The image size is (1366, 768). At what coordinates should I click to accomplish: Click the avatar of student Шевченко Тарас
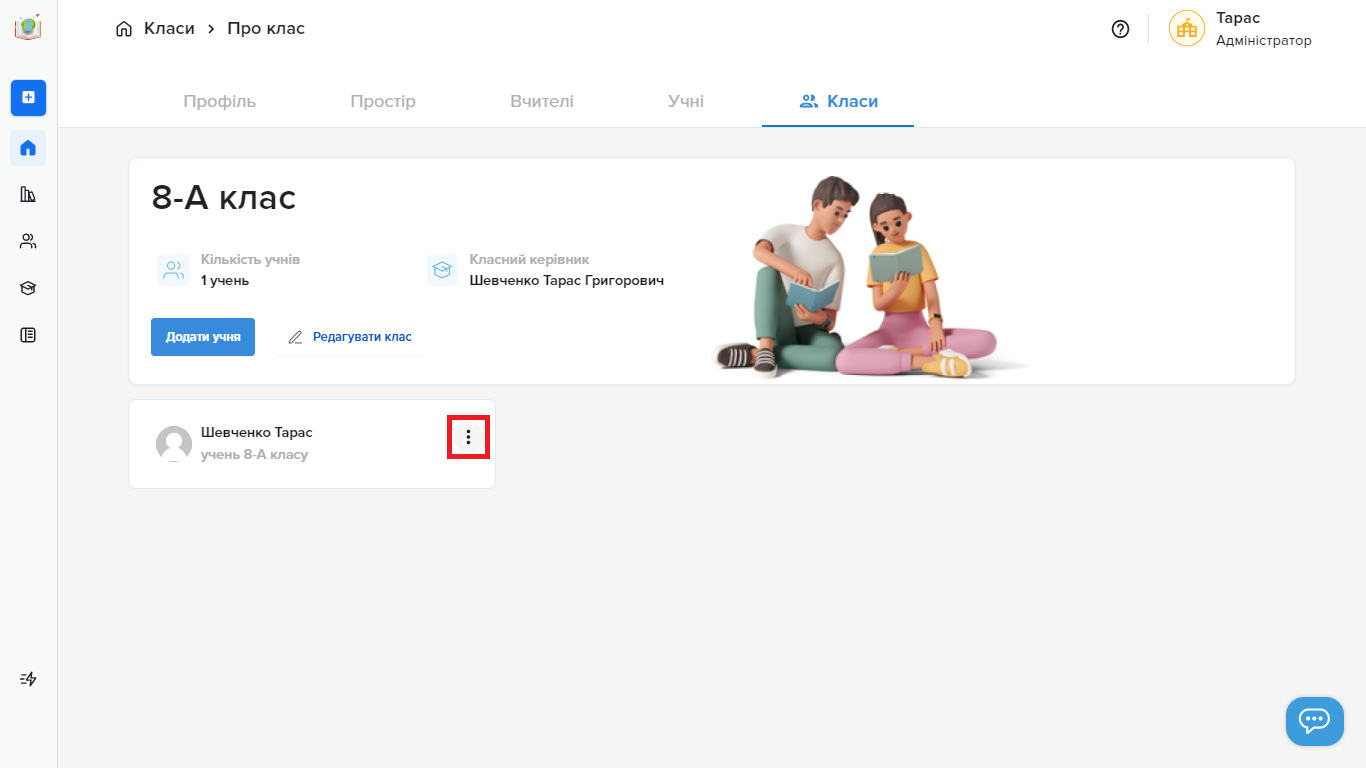pos(174,444)
